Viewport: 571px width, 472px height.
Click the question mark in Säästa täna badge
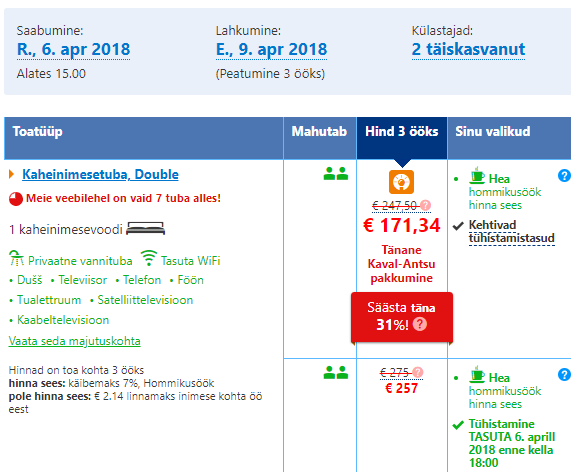tap(420, 324)
